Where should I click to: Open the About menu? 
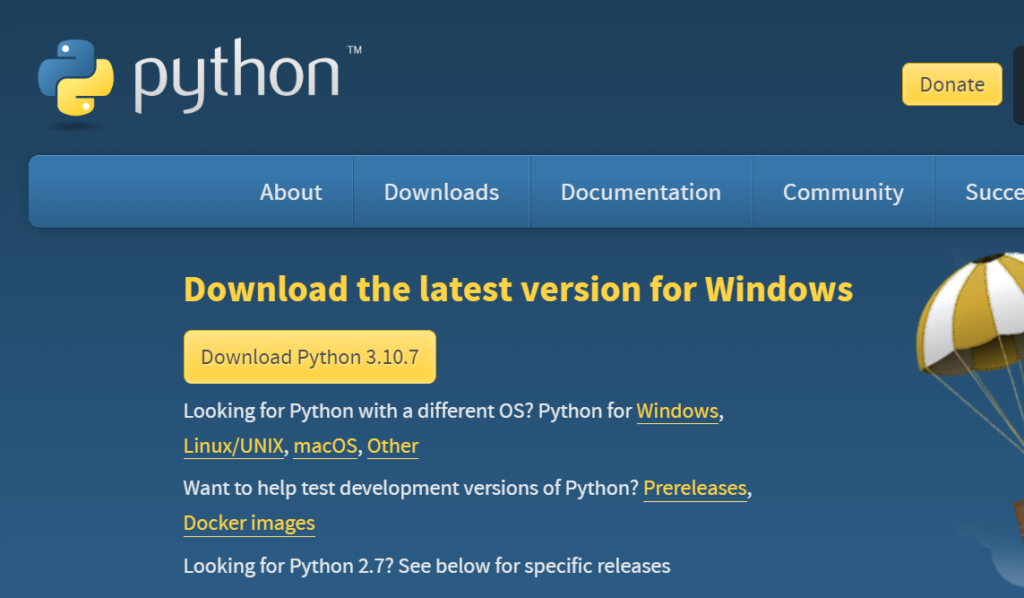[291, 192]
